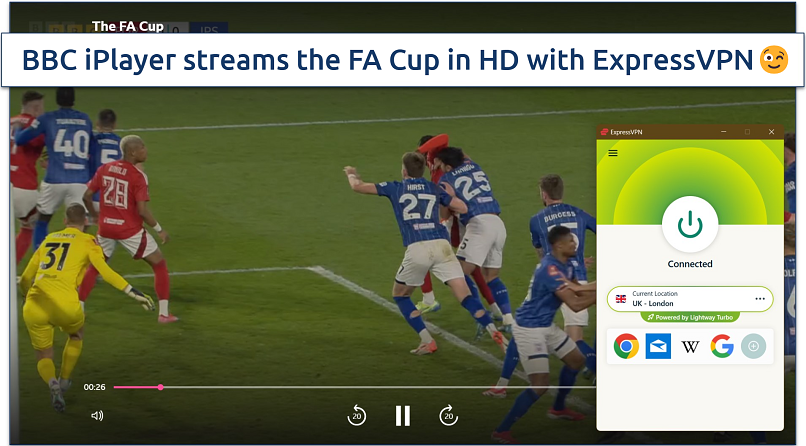Click the Connected status text
806x446 pixels.
point(690,264)
